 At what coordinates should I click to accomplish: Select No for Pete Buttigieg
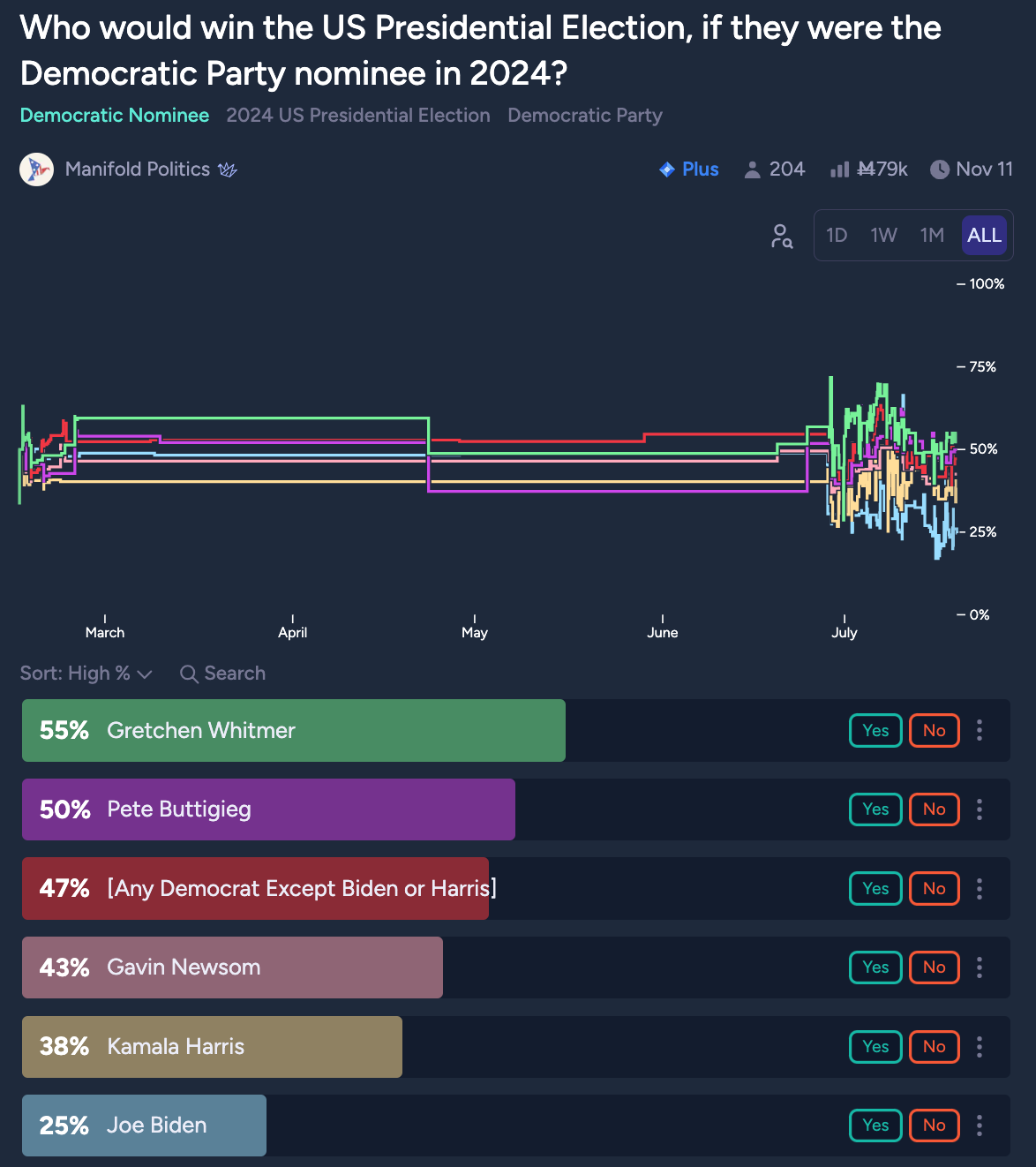tap(934, 809)
